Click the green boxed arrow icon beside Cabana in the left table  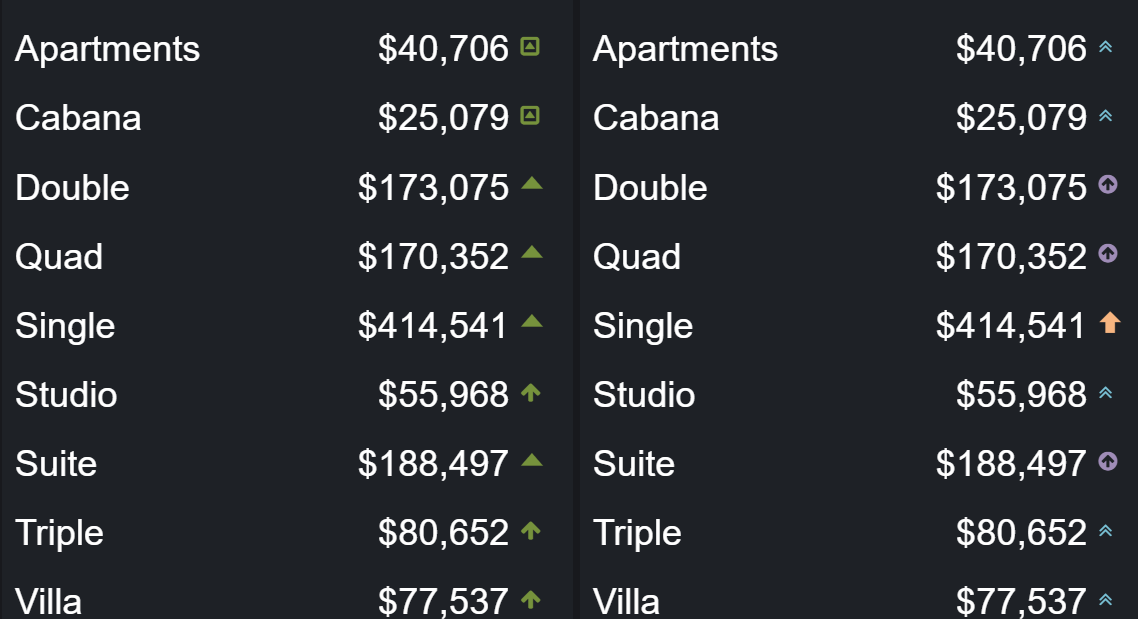click(x=531, y=116)
